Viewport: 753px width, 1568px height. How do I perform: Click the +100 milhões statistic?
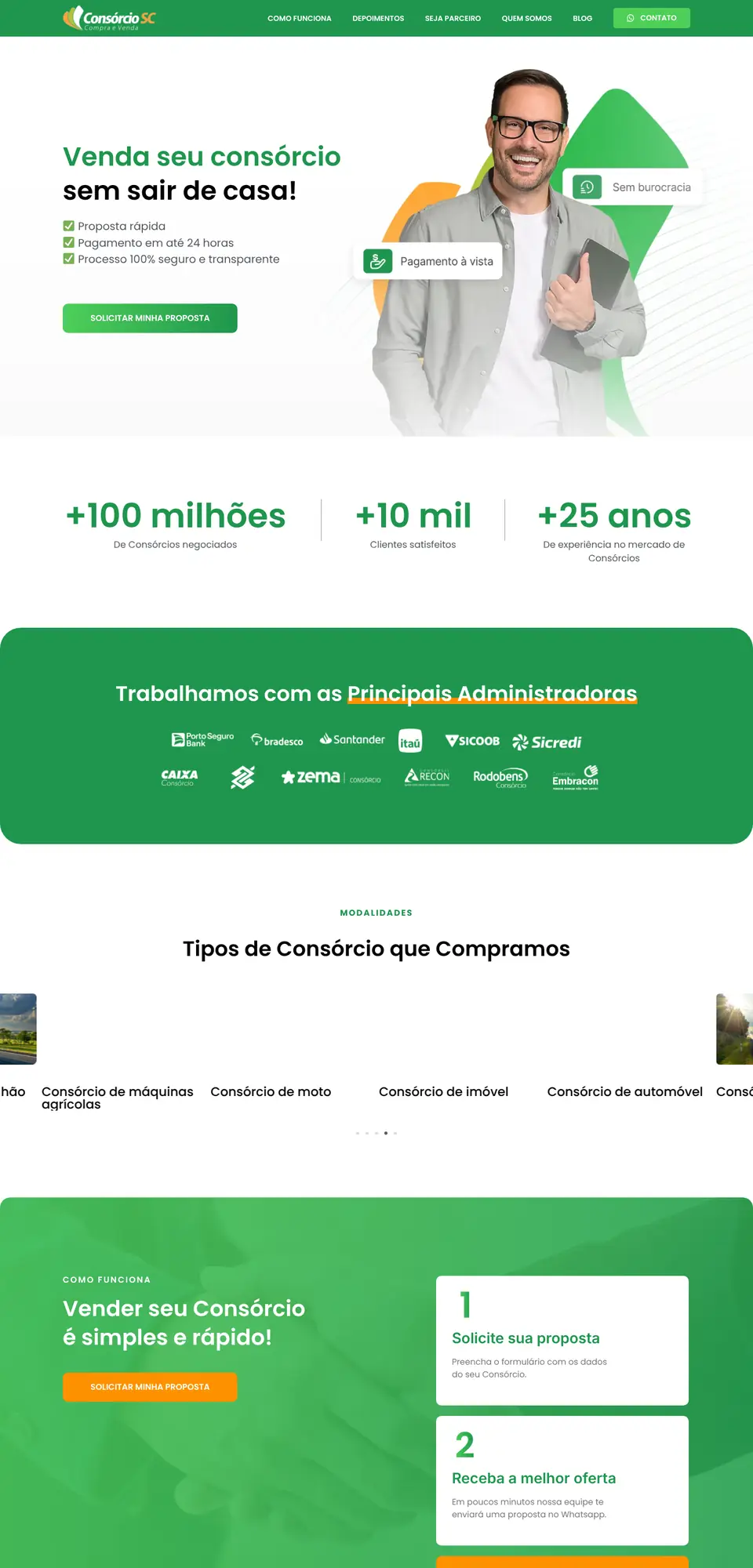pos(176,516)
